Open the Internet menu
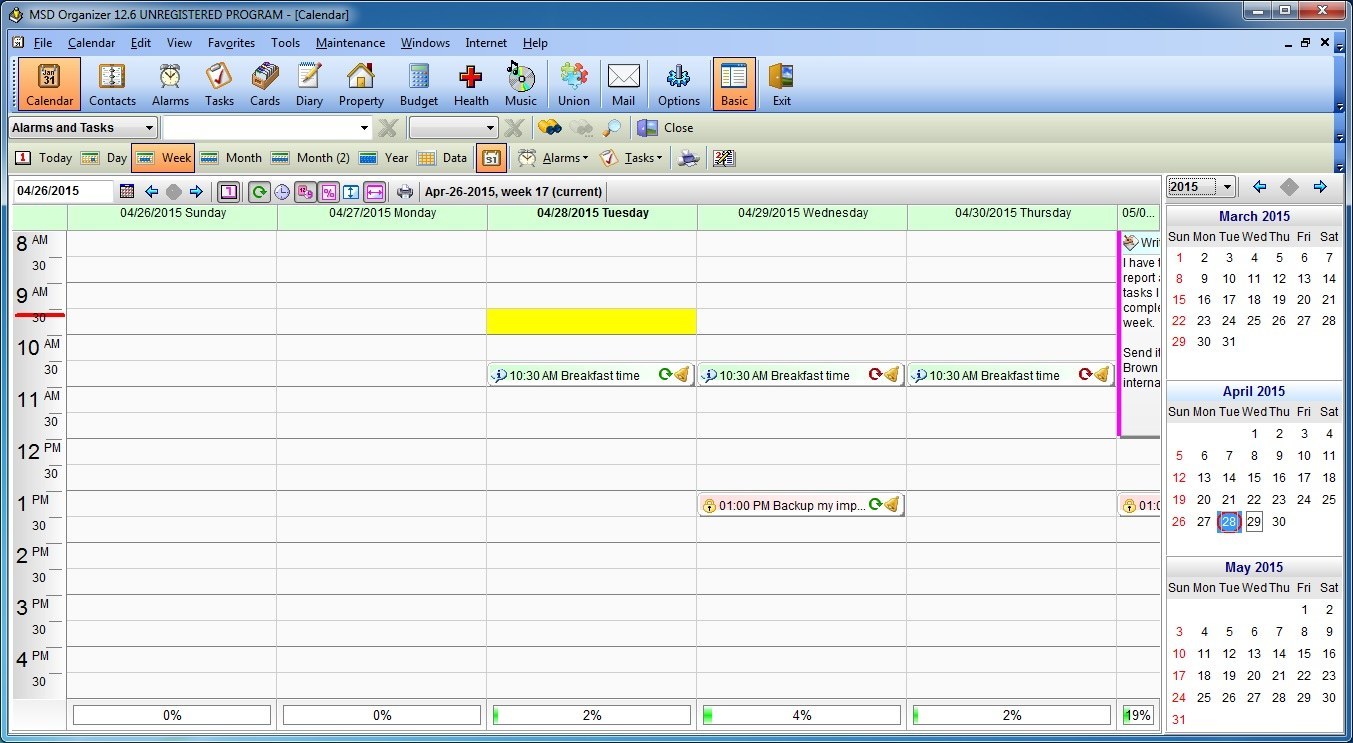 pyautogui.click(x=486, y=43)
